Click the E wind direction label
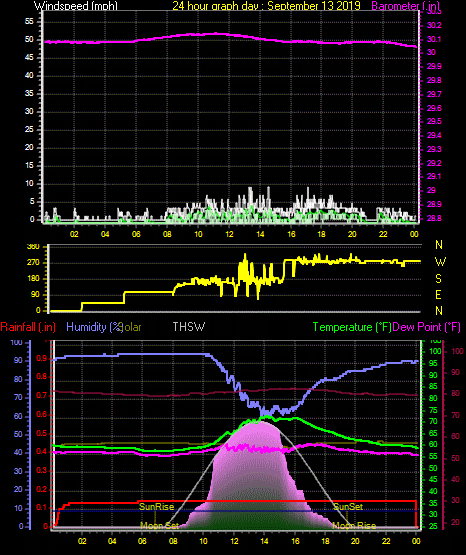466x555 pixels. [x=438, y=294]
